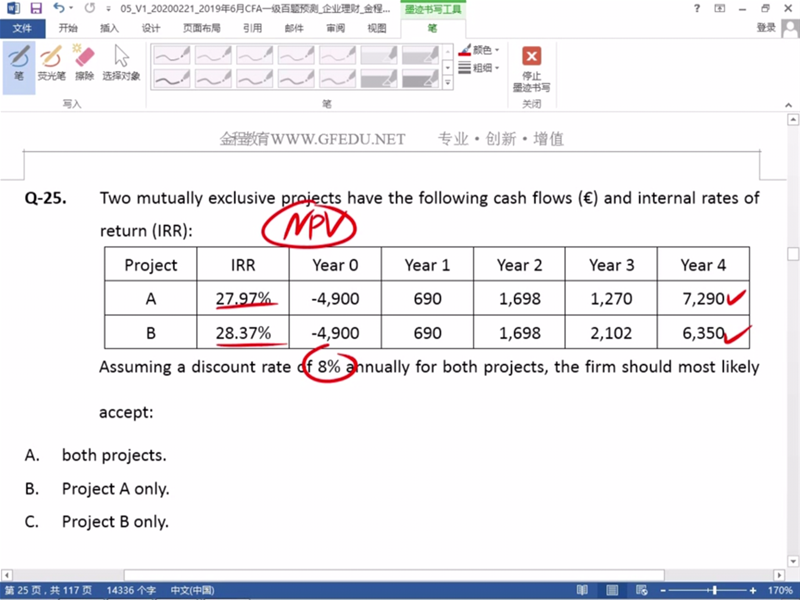Click the Save icon in quick access toolbar

click(x=35, y=8)
